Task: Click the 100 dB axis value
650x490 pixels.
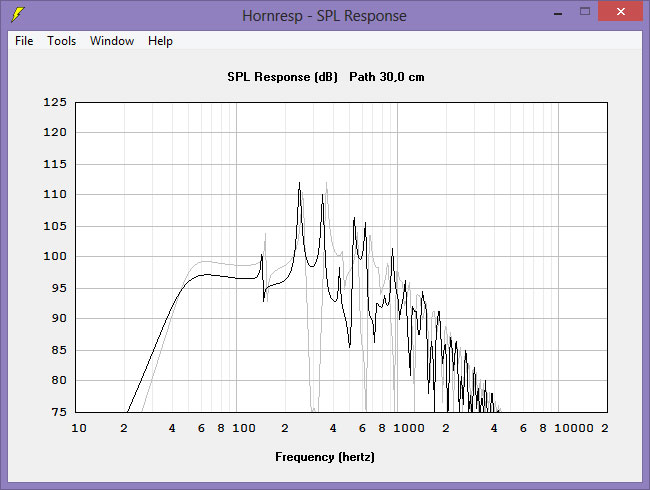Action: pos(55,256)
